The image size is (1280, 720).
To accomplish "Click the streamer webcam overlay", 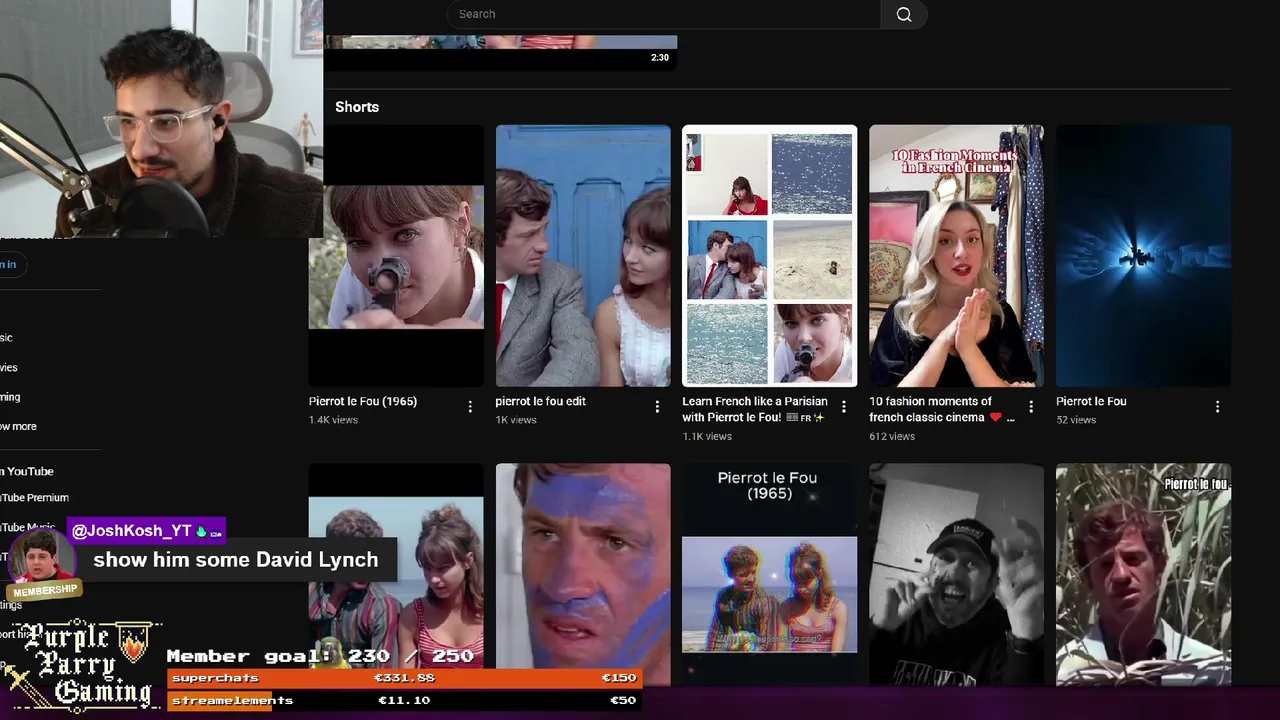I will click(x=161, y=118).
